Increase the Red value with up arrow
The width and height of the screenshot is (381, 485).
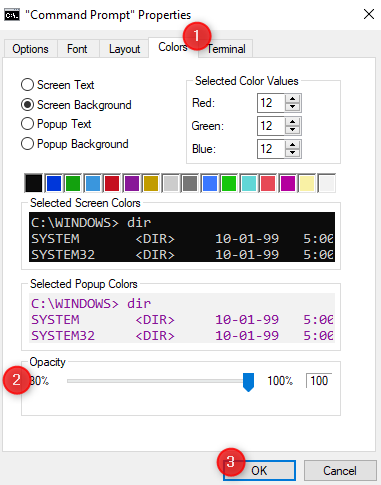293,99
